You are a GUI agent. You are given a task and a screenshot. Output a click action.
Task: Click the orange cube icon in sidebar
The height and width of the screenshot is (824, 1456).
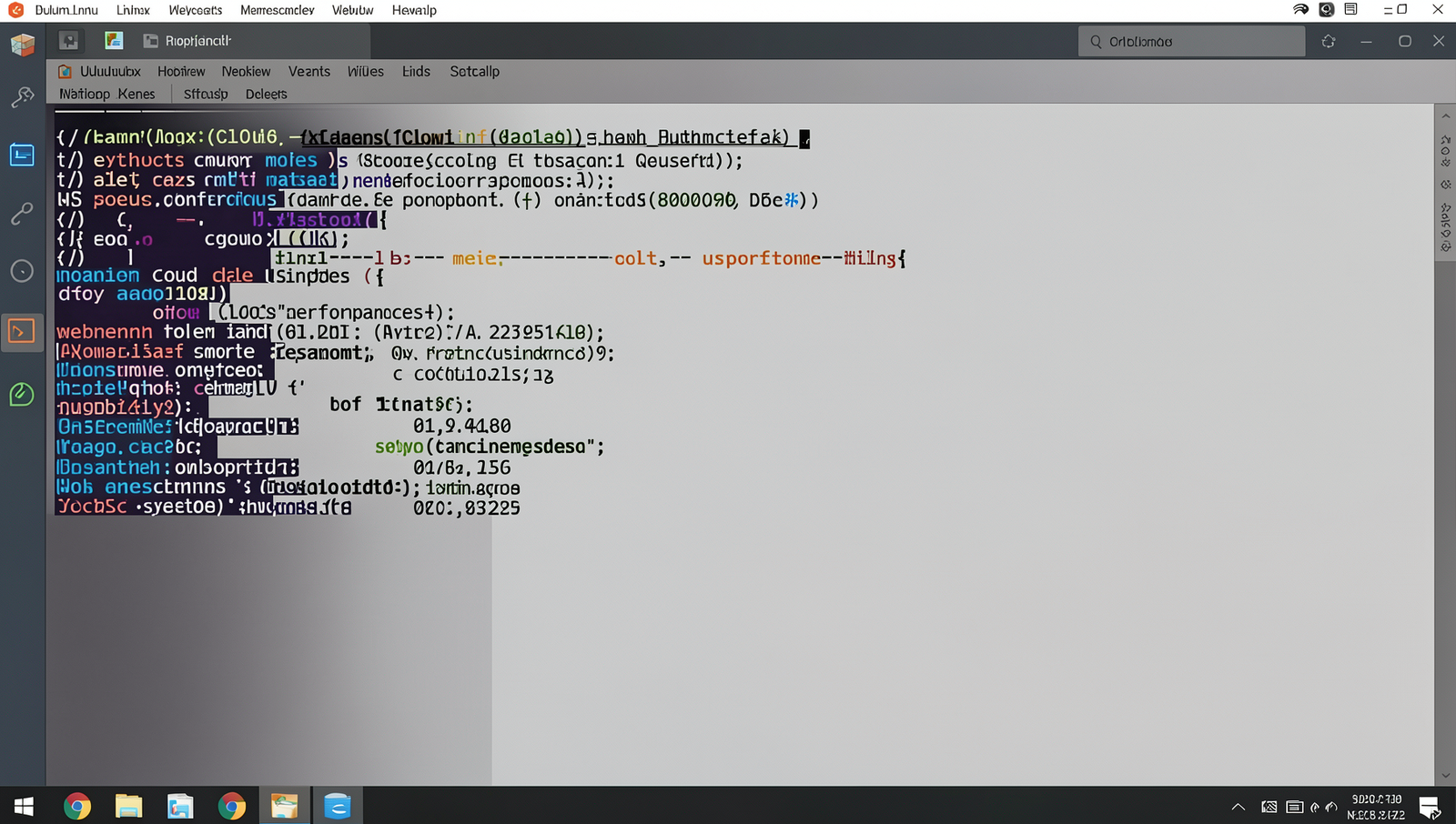tap(22, 44)
